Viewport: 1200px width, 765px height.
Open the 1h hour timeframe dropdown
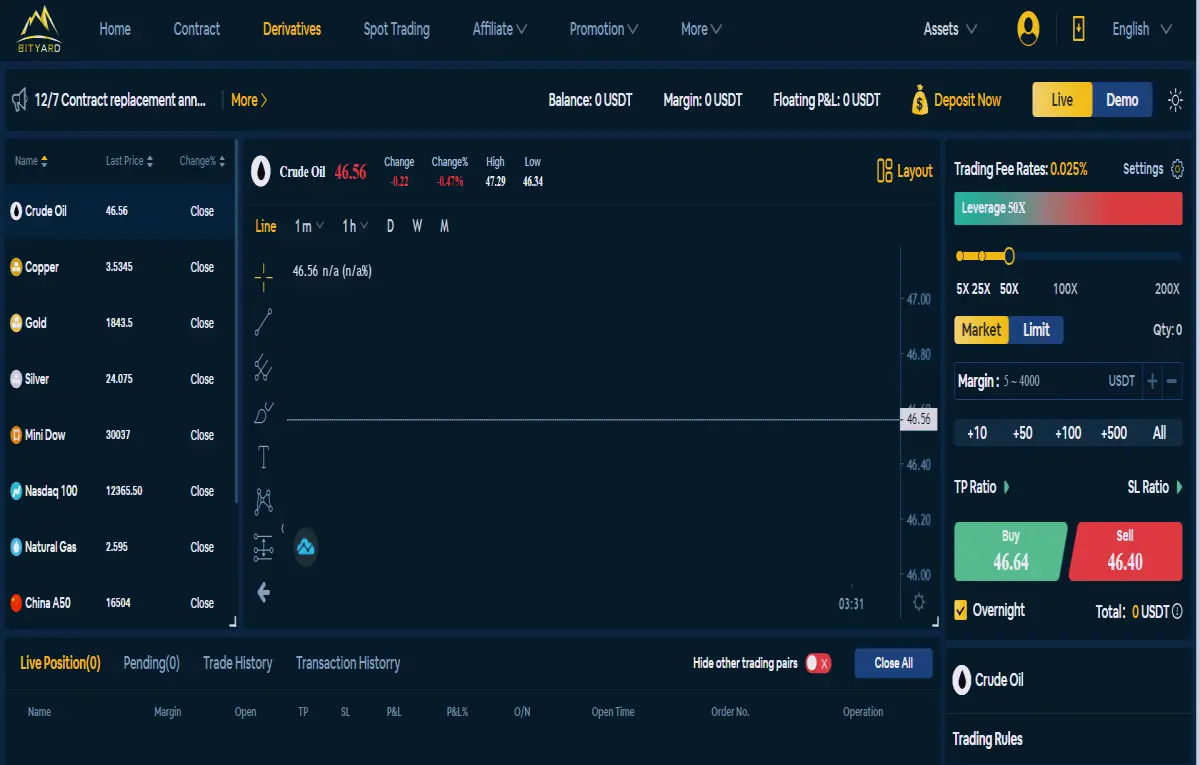pos(355,226)
